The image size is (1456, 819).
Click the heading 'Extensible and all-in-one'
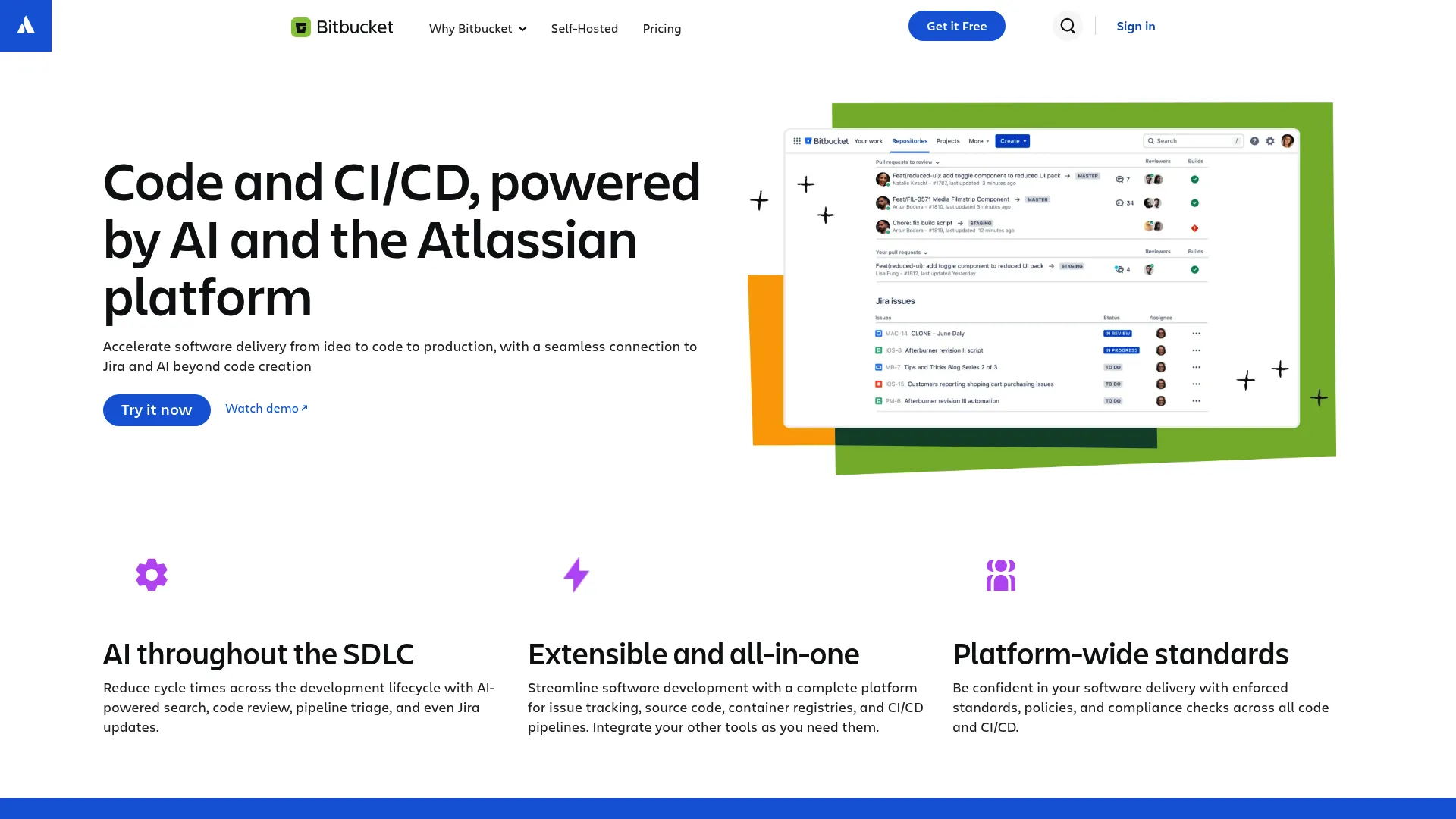click(x=693, y=654)
